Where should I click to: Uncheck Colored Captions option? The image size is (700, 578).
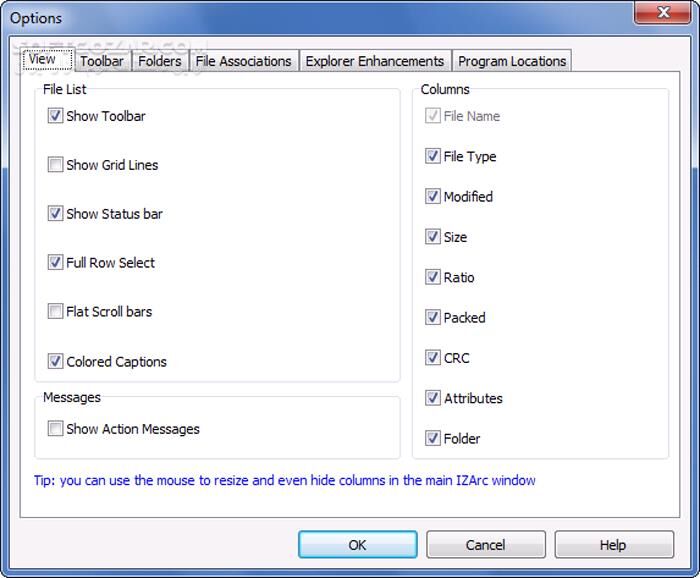click(55, 362)
